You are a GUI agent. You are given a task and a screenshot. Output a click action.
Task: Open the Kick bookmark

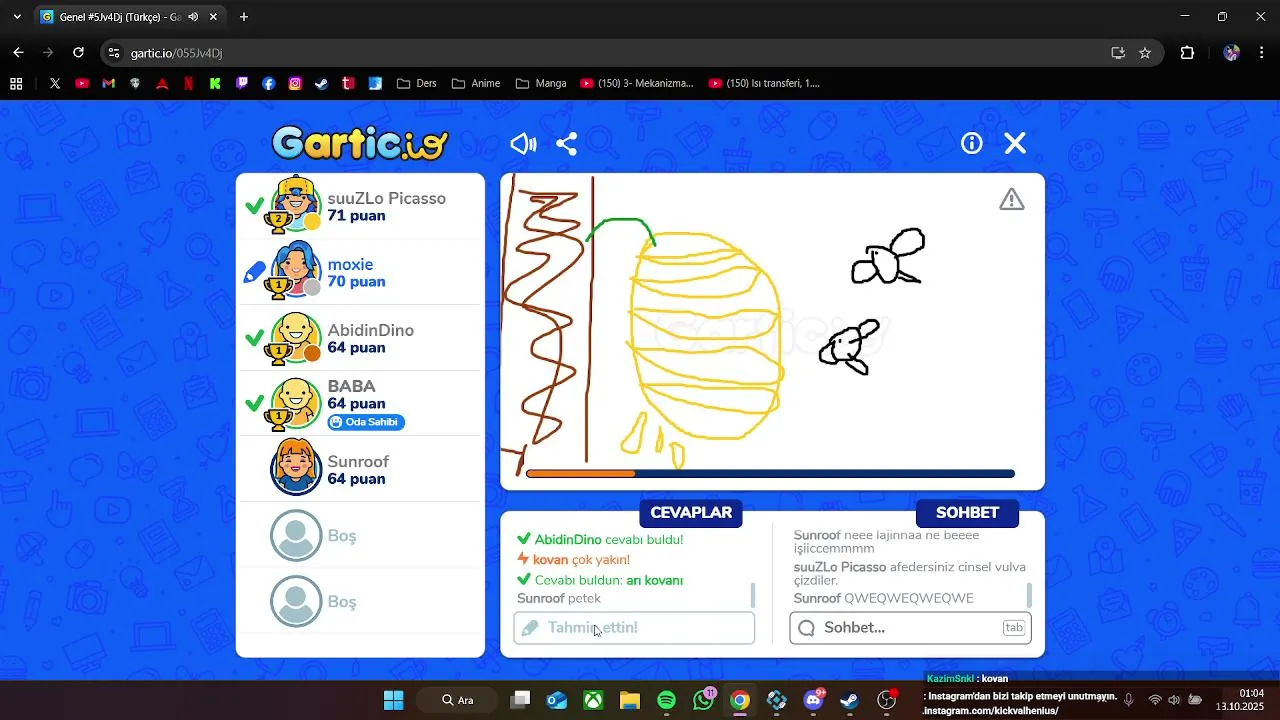point(215,84)
